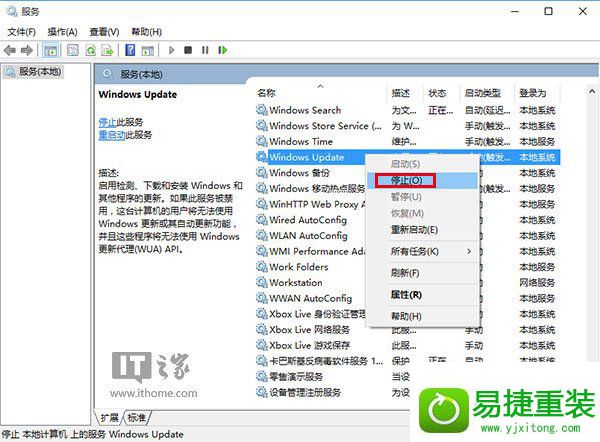
Task: Select the 零售演示服务 row
Action: coord(333,377)
